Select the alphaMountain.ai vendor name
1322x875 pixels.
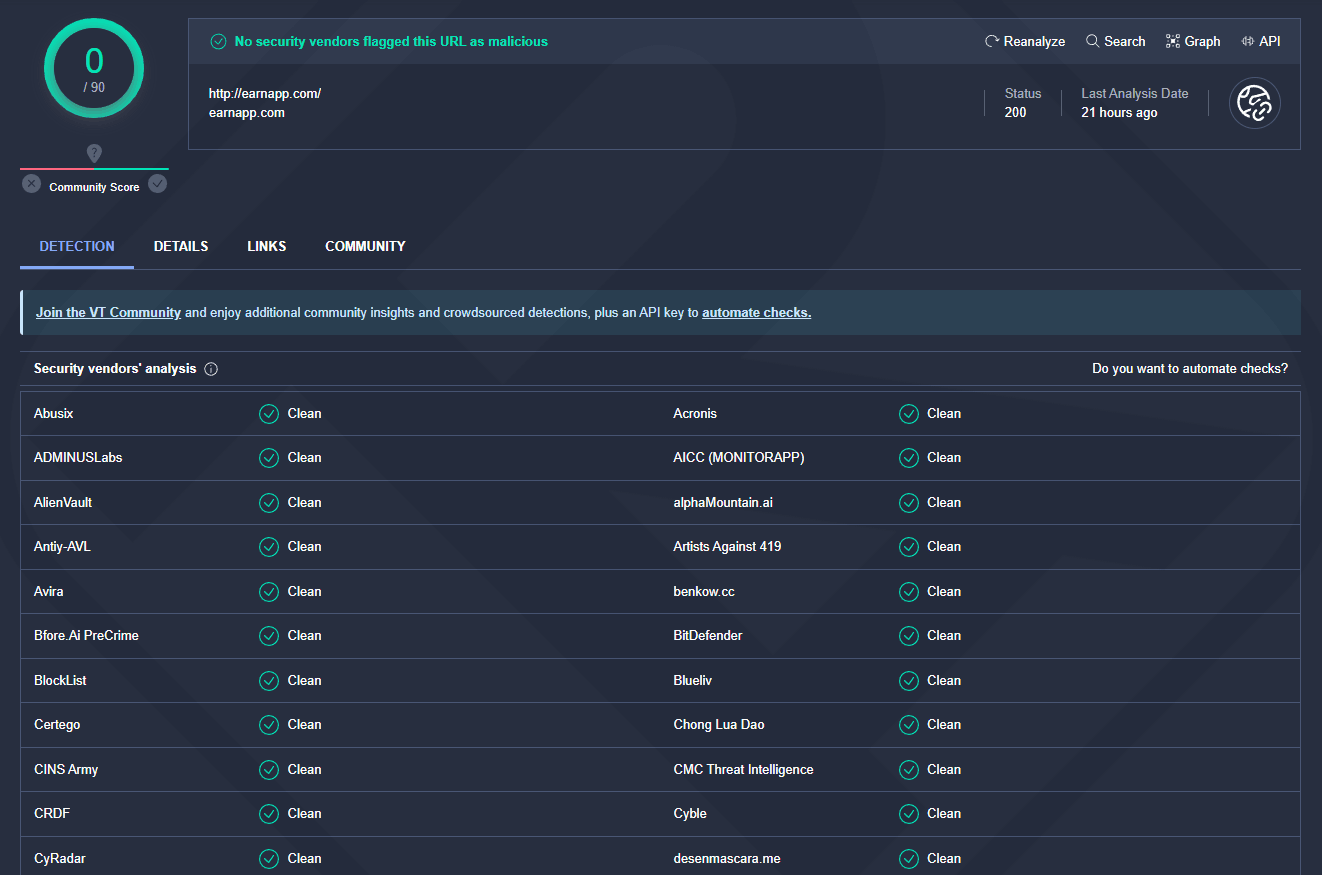point(723,502)
